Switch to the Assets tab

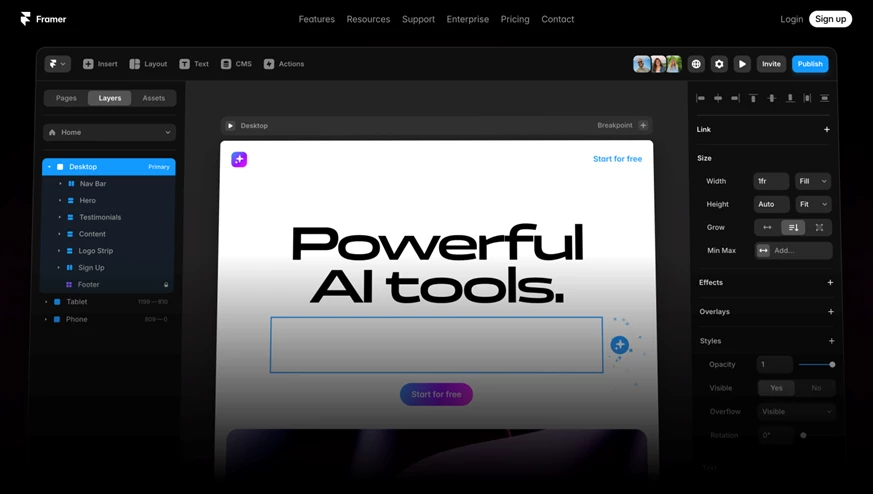(154, 98)
